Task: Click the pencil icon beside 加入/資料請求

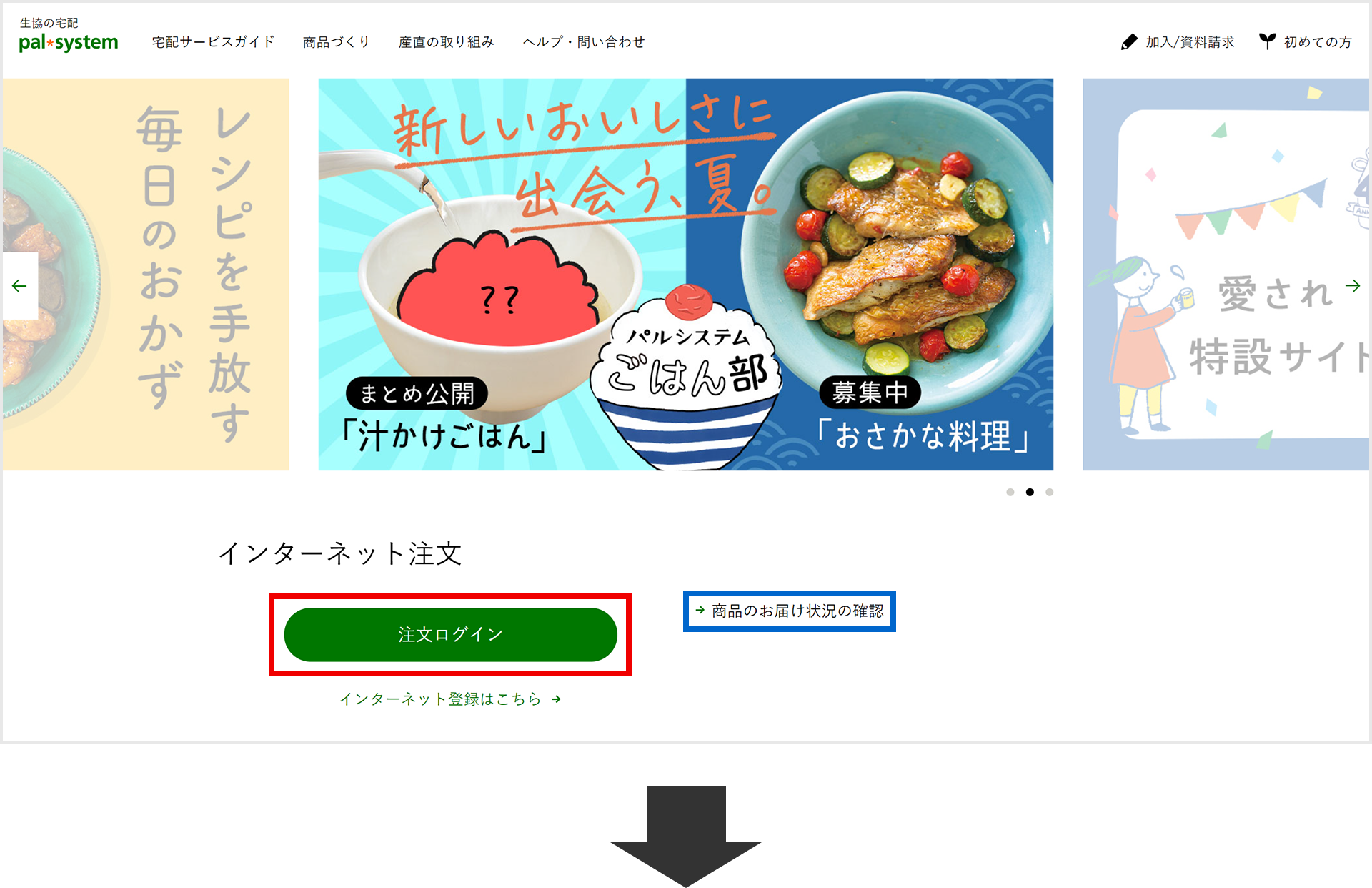Action: click(x=1129, y=42)
